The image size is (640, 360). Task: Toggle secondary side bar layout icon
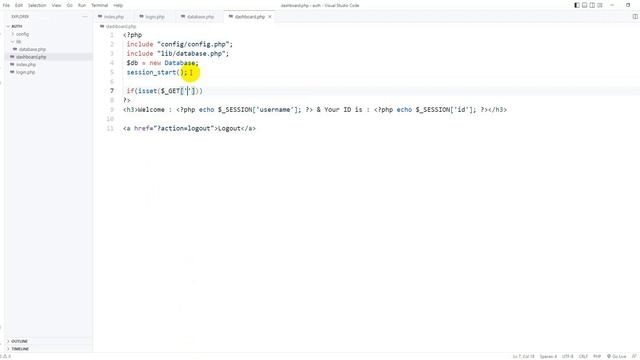click(592, 5)
